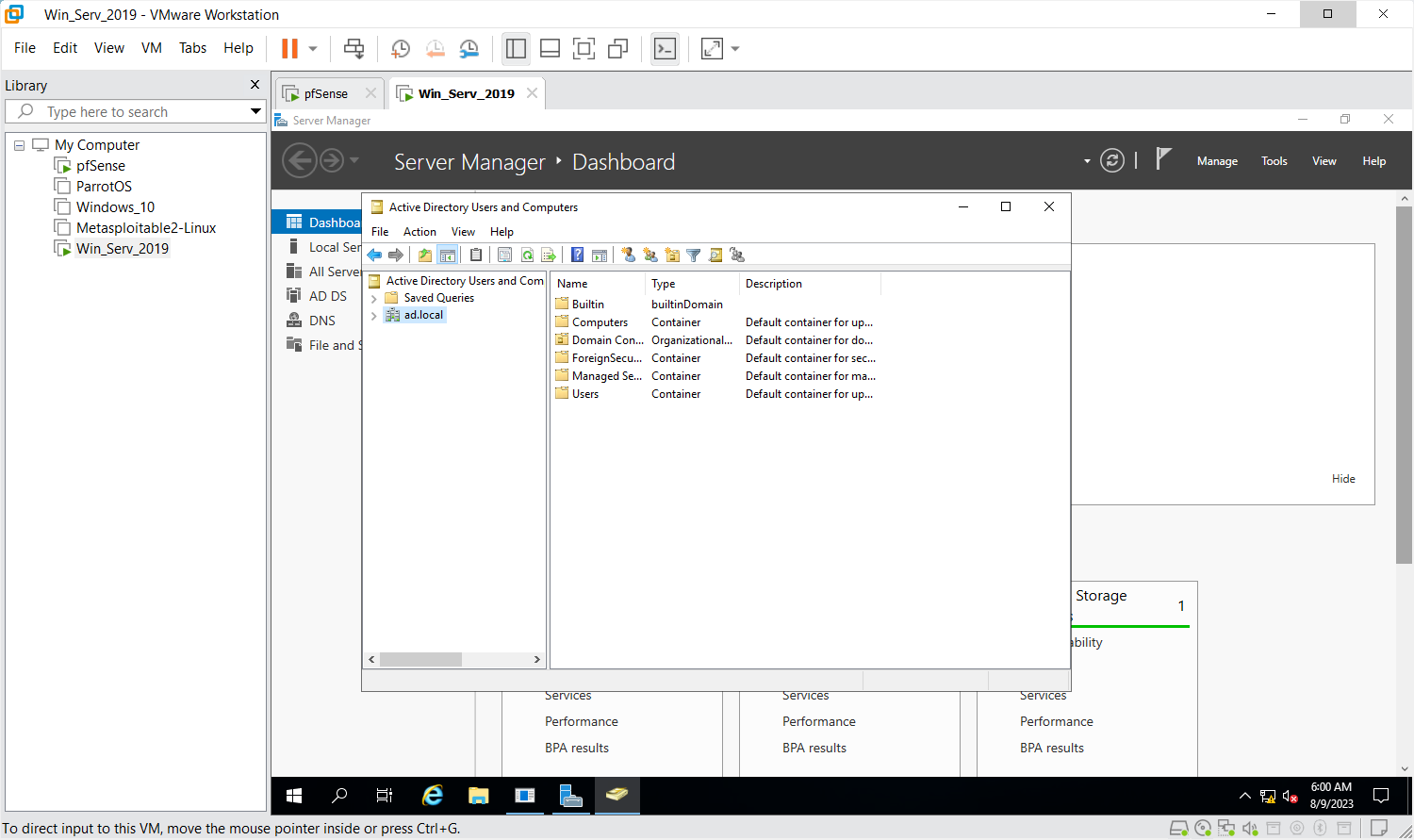Screen dimensions: 1414x840
Task: Click the VMware status bar hard disk icon
Action: [1178, 829]
